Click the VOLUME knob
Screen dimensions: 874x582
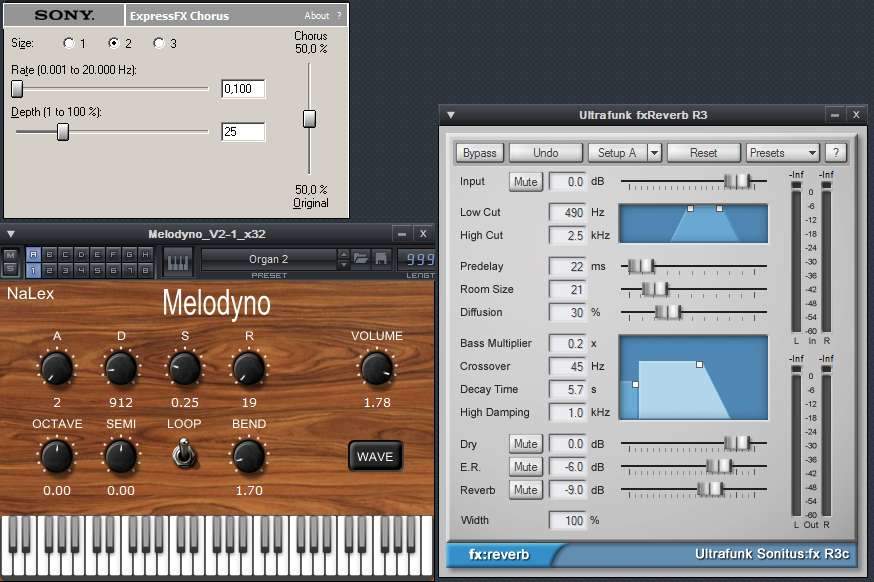pyautogui.click(x=377, y=368)
